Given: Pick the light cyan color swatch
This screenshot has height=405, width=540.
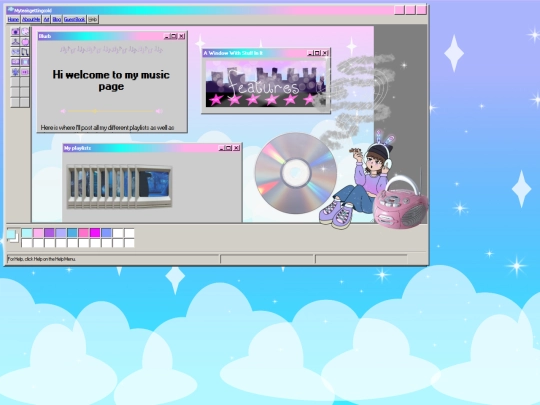Looking at the screenshot, I should point(27,233).
